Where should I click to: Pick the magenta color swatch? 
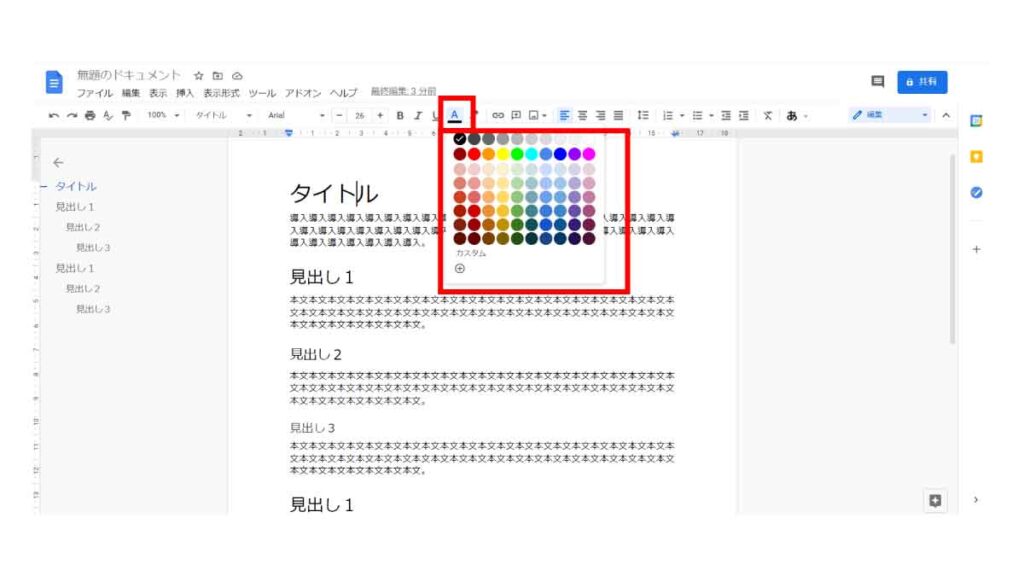(589, 154)
